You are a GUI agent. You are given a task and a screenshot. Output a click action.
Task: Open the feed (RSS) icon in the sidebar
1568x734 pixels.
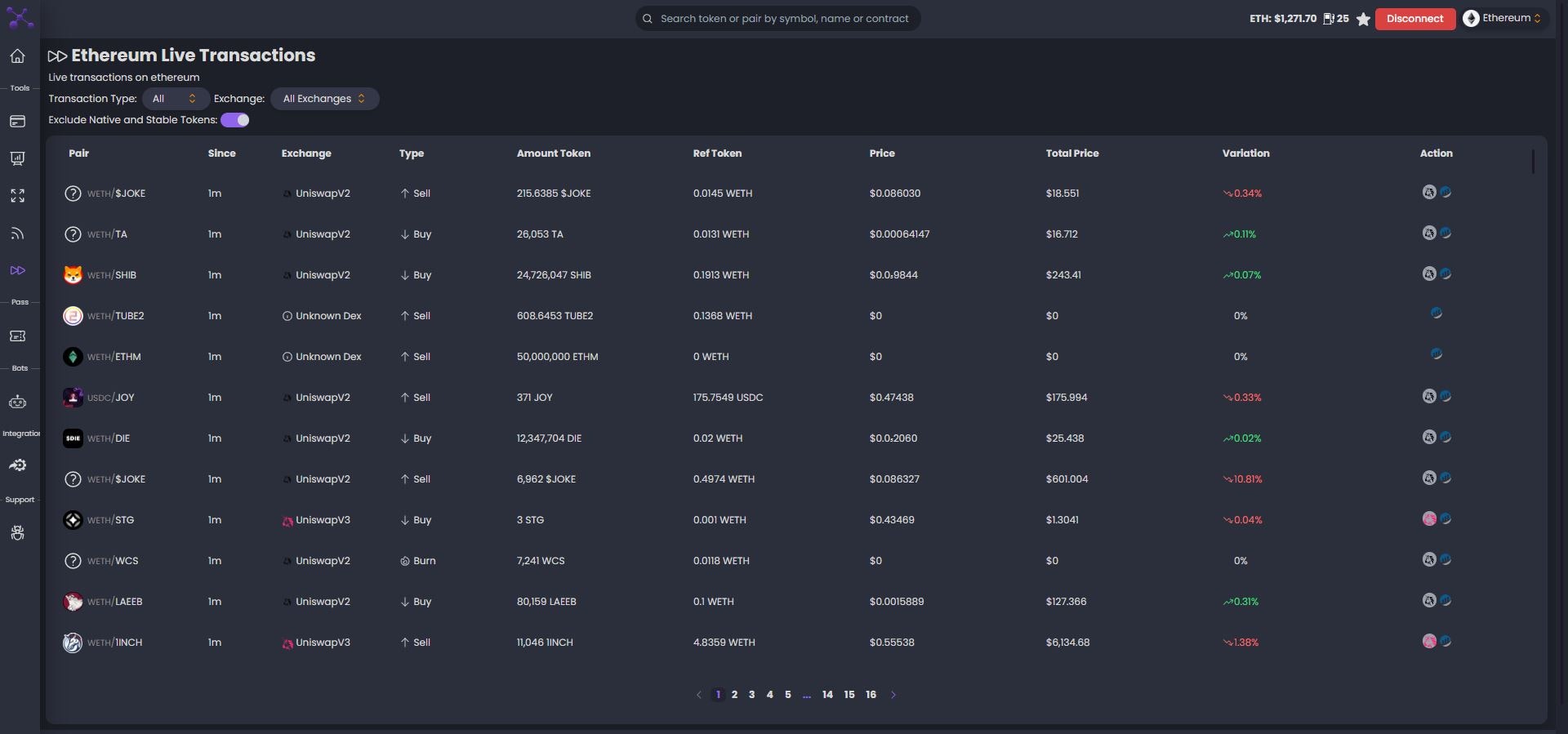tap(17, 234)
